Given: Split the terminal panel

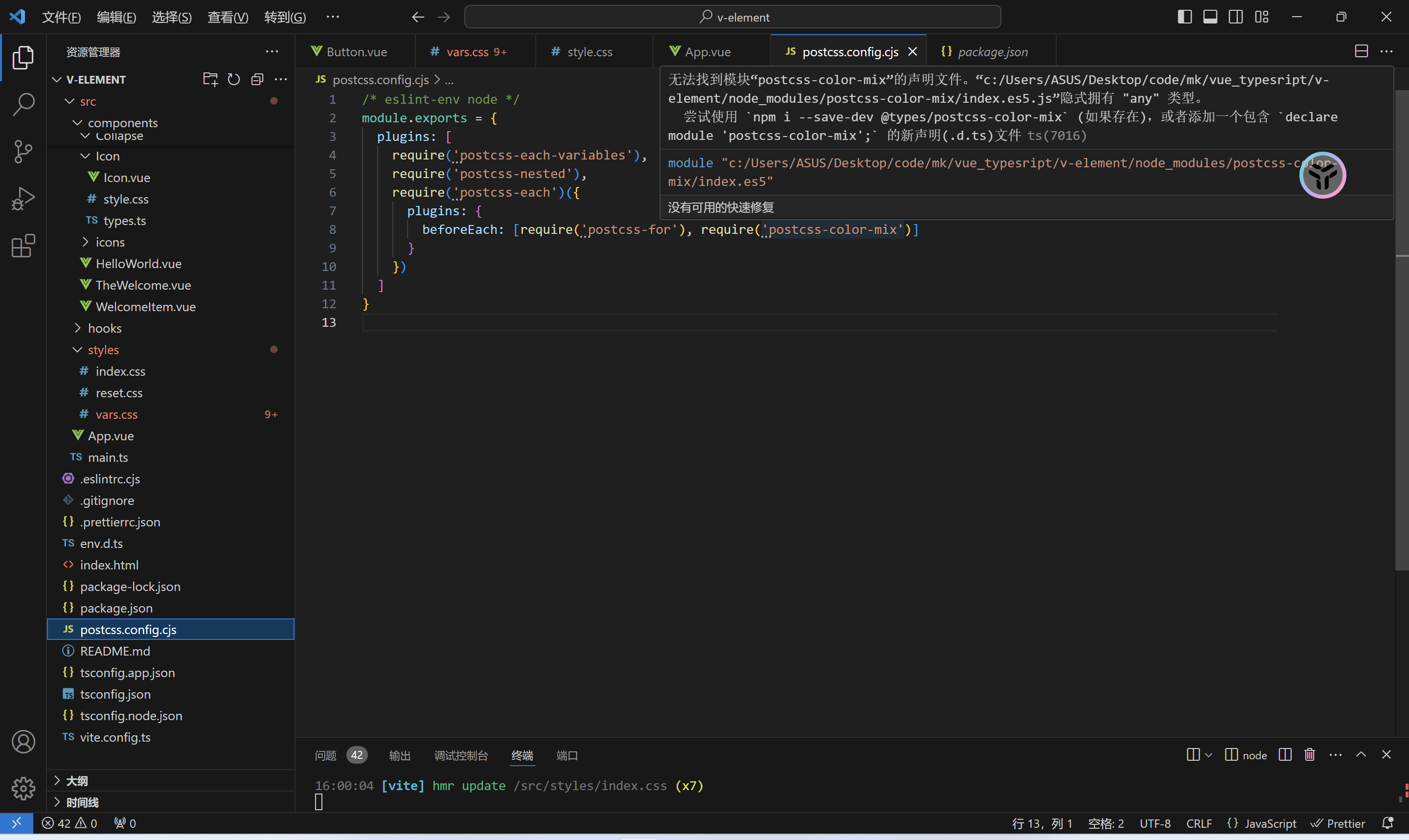Looking at the screenshot, I should pyautogui.click(x=1285, y=754).
